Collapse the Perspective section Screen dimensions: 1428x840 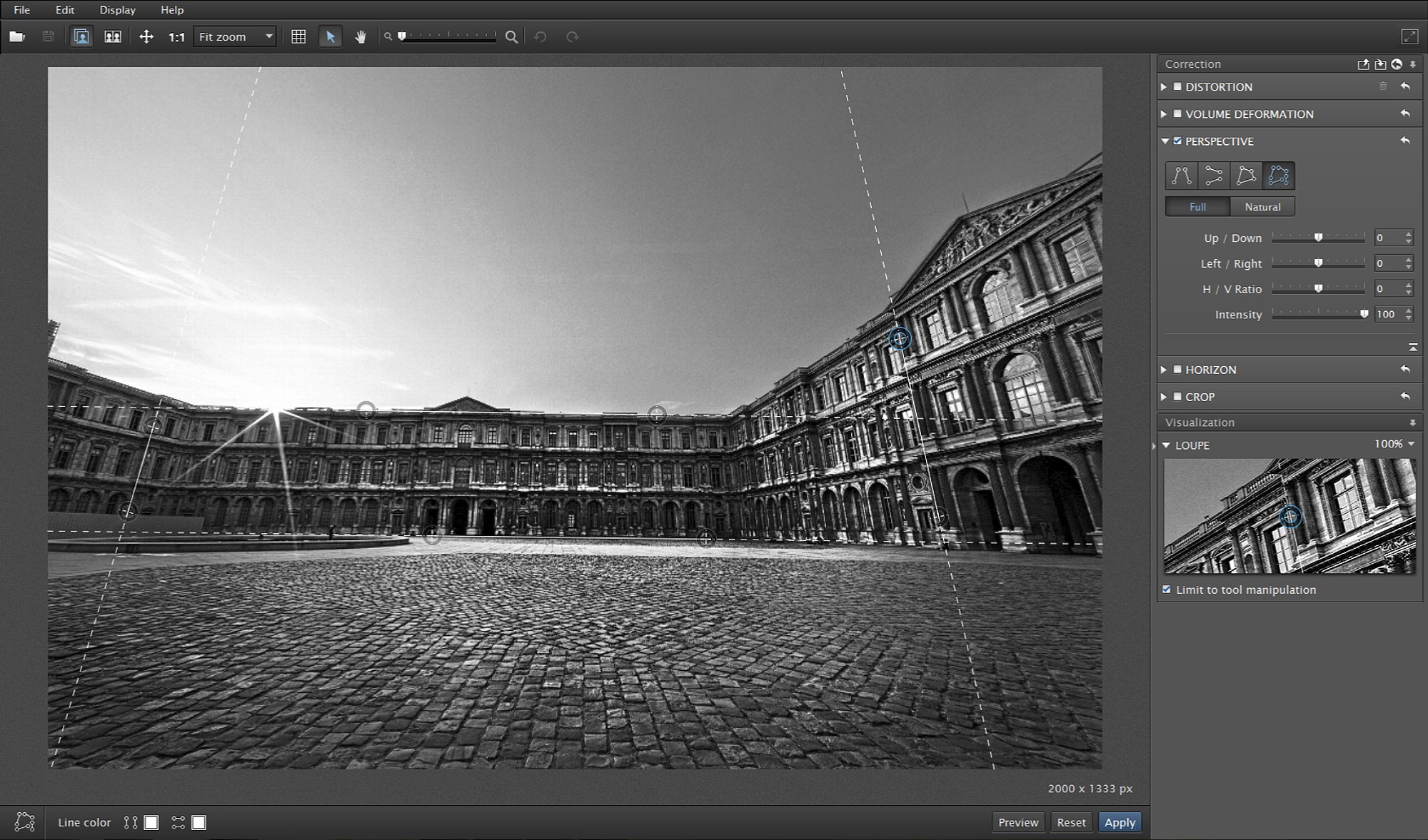(1165, 141)
